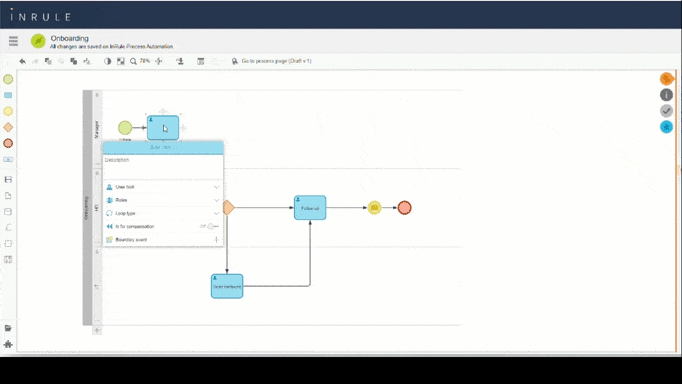The image size is (682, 384).
Task: Open the info panel icon
Action: (x=666, y=95)
